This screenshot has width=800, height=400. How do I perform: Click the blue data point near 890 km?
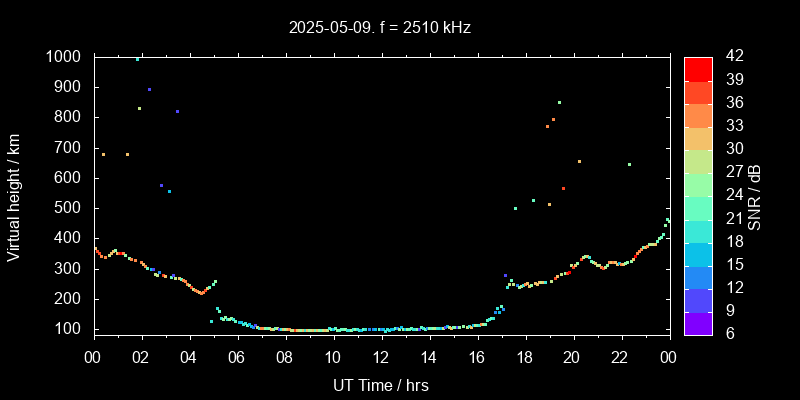pyautogui.click(x=149, y=89)
